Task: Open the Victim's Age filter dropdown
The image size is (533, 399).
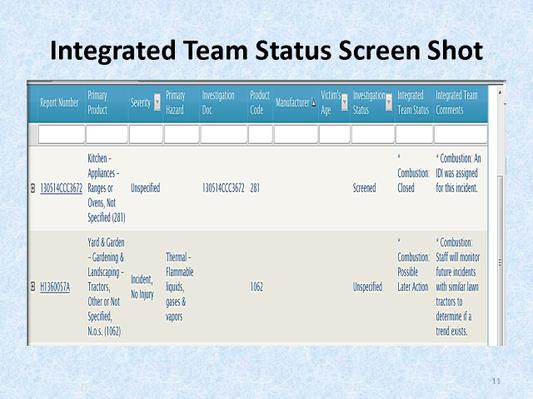Action: pos(344,102)
